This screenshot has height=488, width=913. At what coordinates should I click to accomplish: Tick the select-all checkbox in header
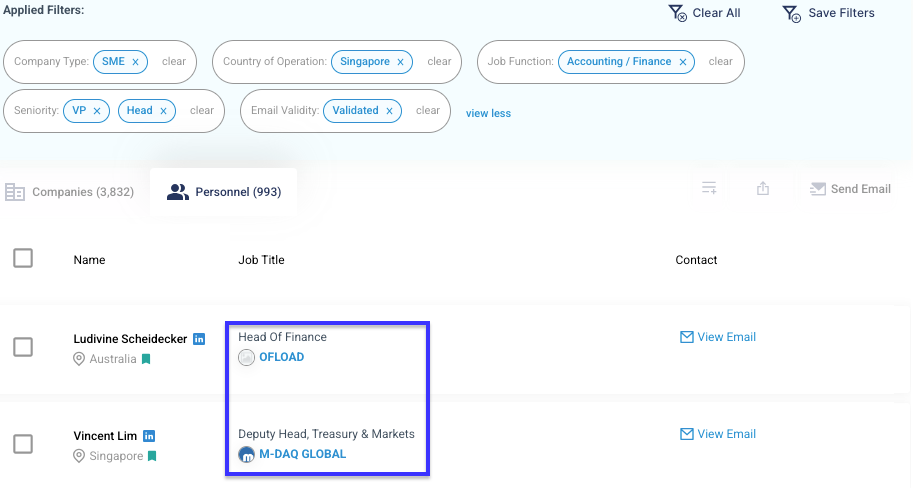click(x=23, y=258)
